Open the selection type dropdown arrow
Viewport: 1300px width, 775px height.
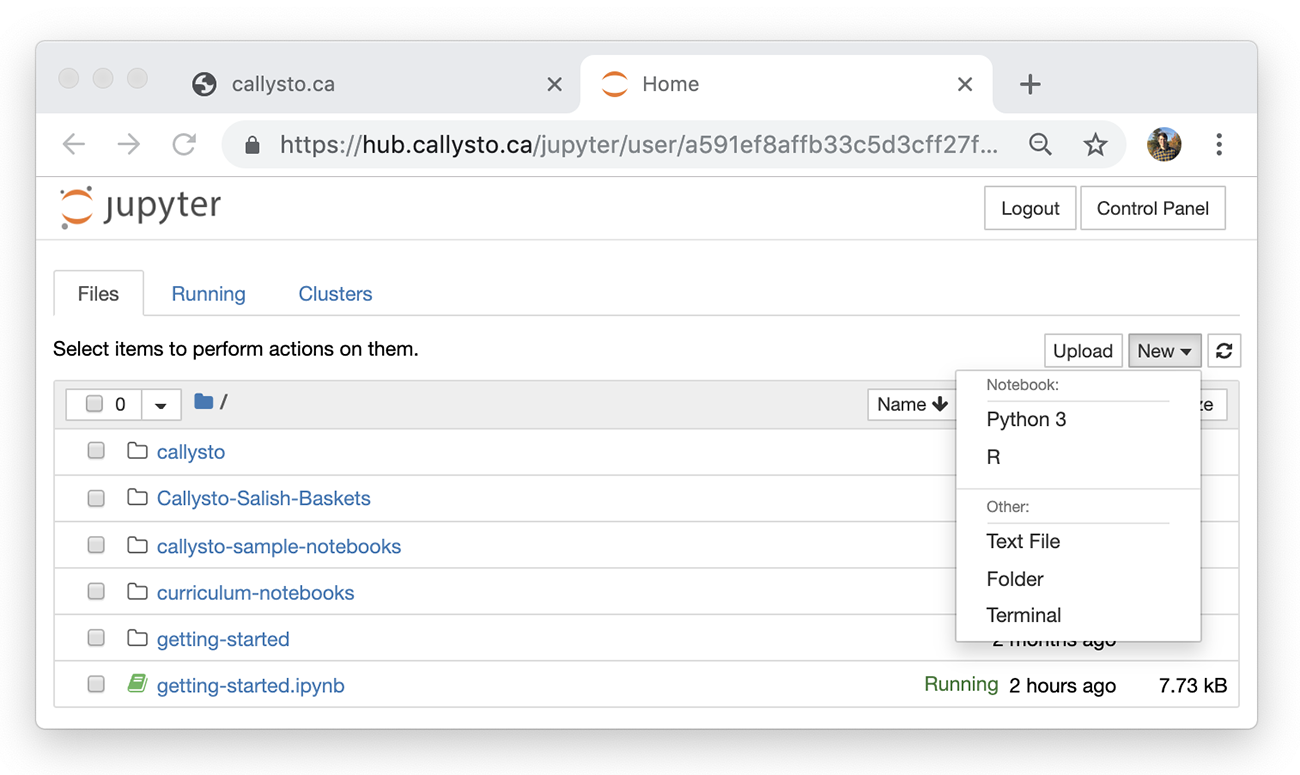pos(161,404)
